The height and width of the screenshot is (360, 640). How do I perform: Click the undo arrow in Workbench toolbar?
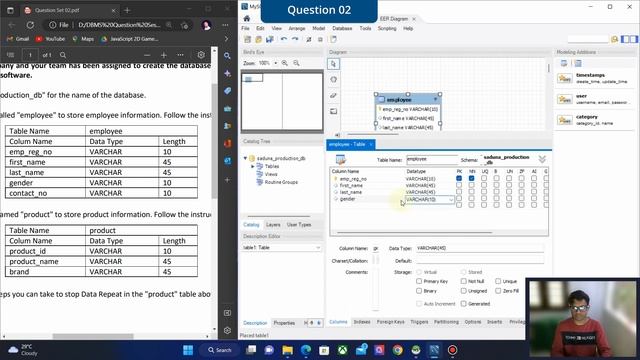[x=284, y=40]
